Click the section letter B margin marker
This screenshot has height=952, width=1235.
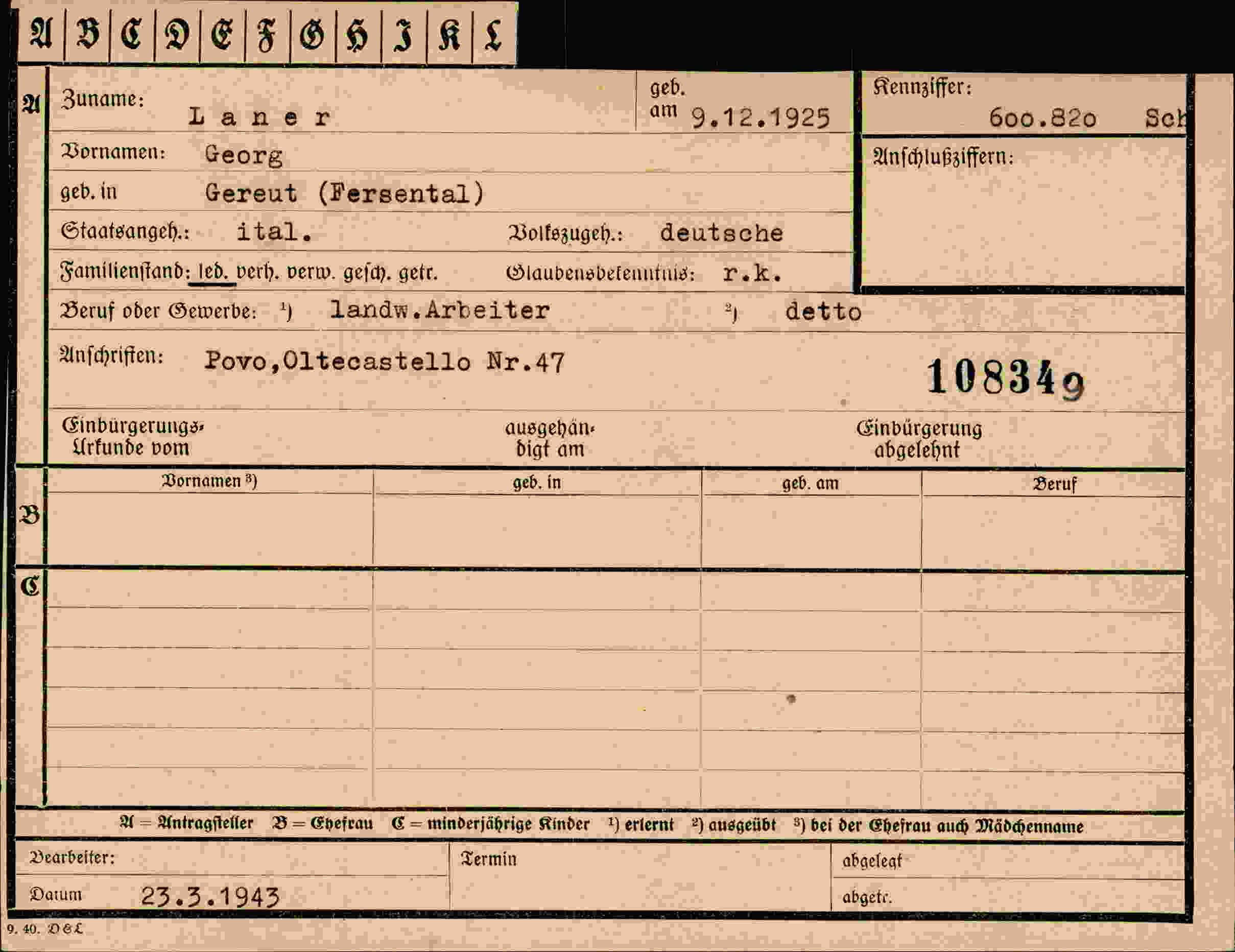[30, 514]
